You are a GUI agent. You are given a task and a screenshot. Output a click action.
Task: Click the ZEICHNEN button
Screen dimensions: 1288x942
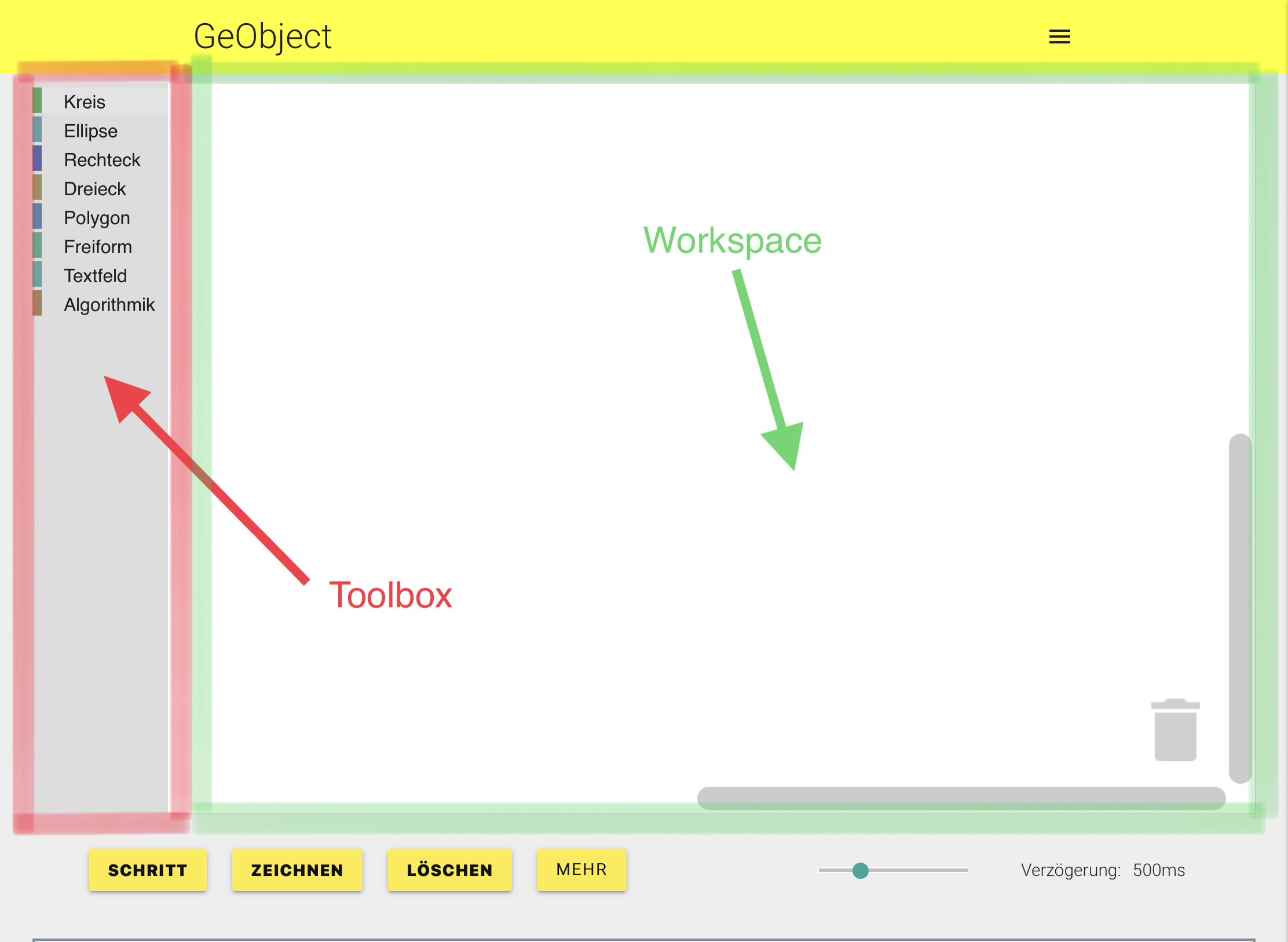(x=297, y=870)
